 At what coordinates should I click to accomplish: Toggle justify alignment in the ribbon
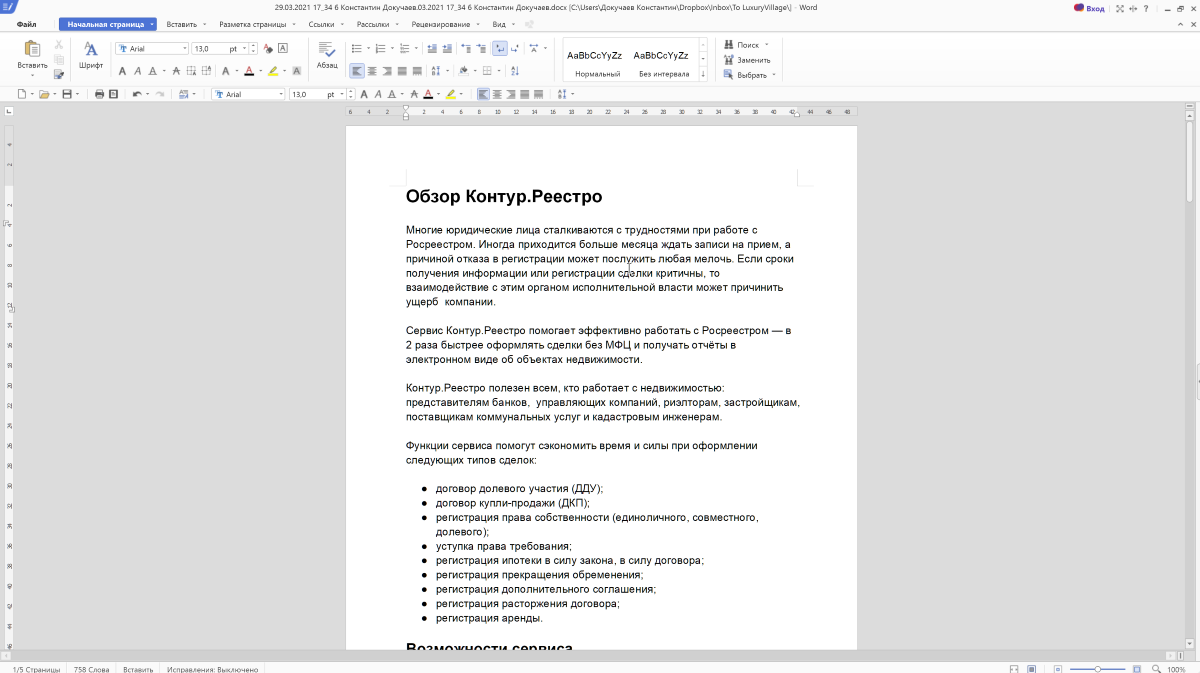click(x=402, y=71)
